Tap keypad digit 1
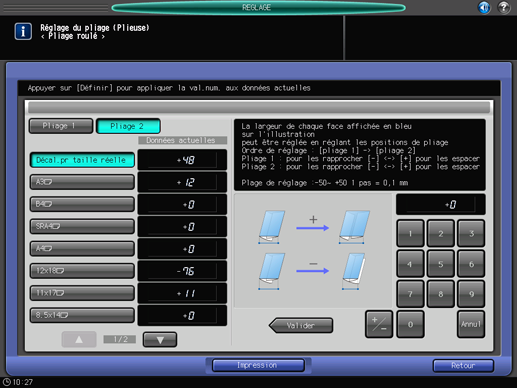The height and width of the screenshot is (388, 517). click(410, 233)
